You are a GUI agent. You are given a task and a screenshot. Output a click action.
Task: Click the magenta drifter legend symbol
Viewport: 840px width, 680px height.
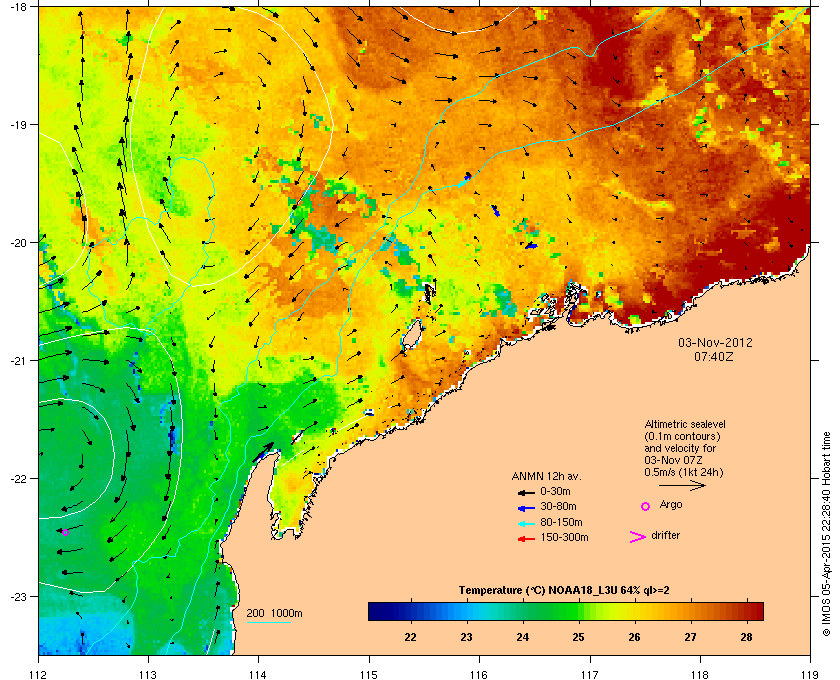point(638,537)
